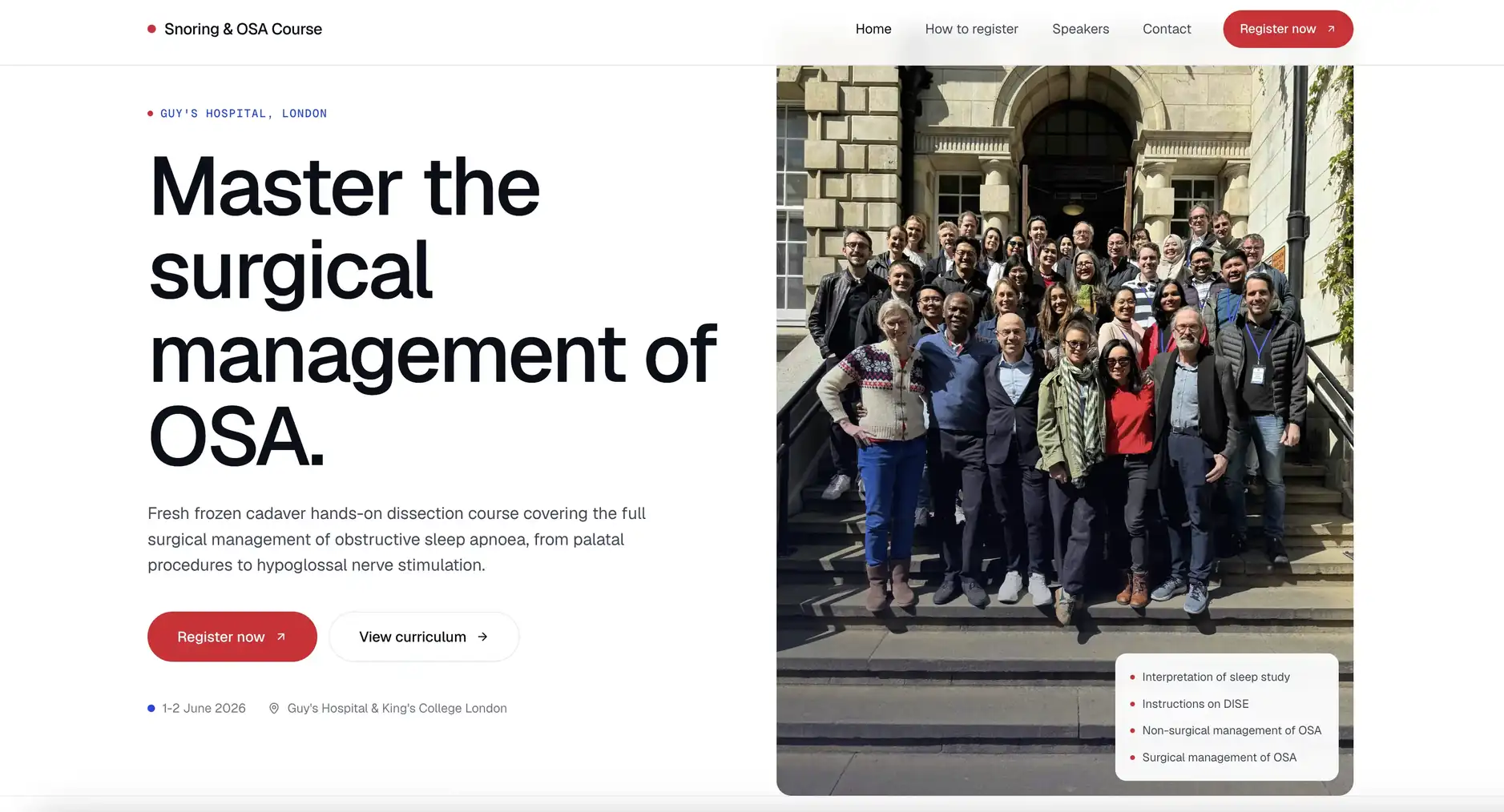Click 'Non-surgical management of OSA' list item
Screen dimensions: 1504x812
coord(1232,730)
